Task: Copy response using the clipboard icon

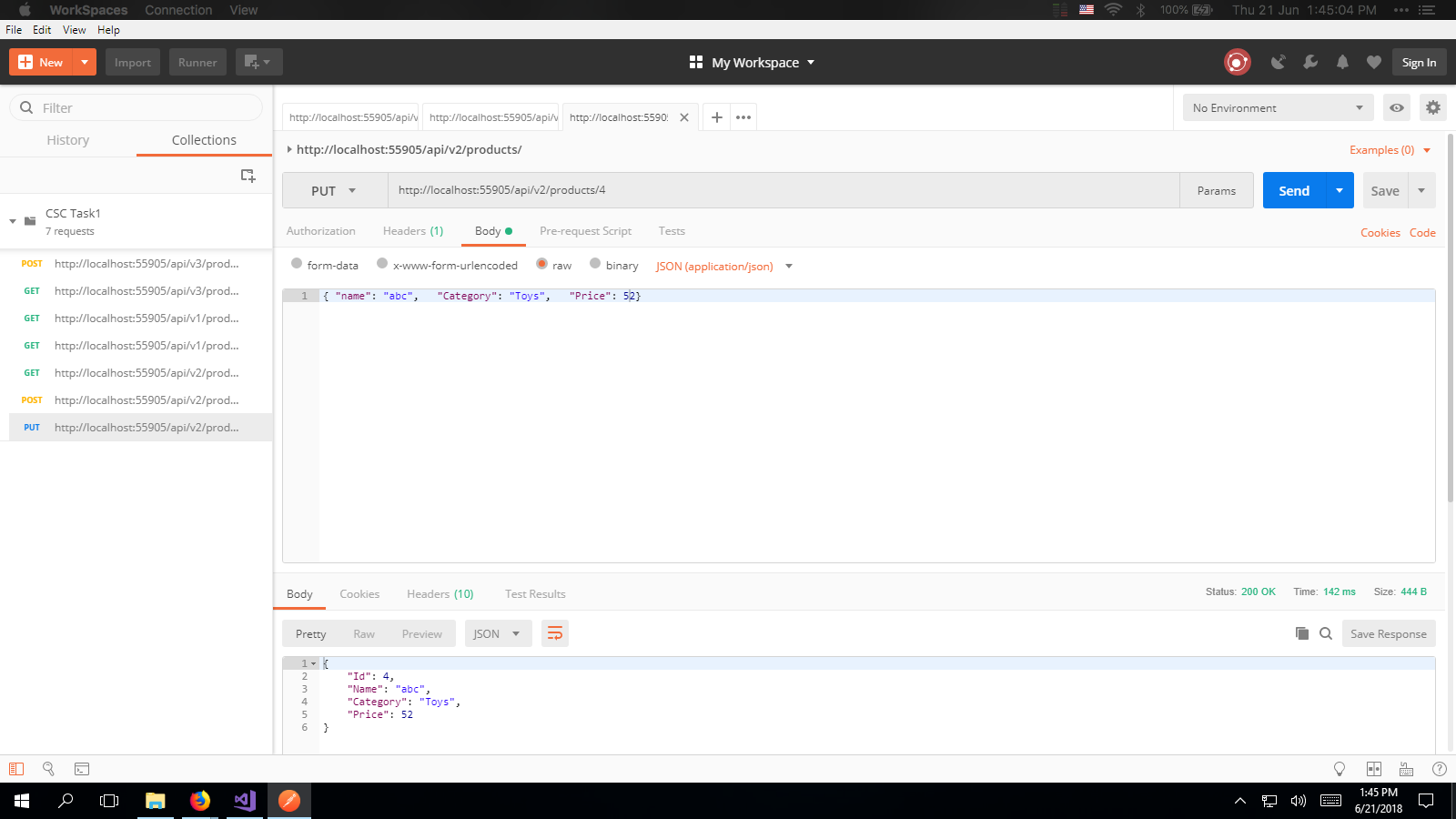Action: tap(1302, 633)
